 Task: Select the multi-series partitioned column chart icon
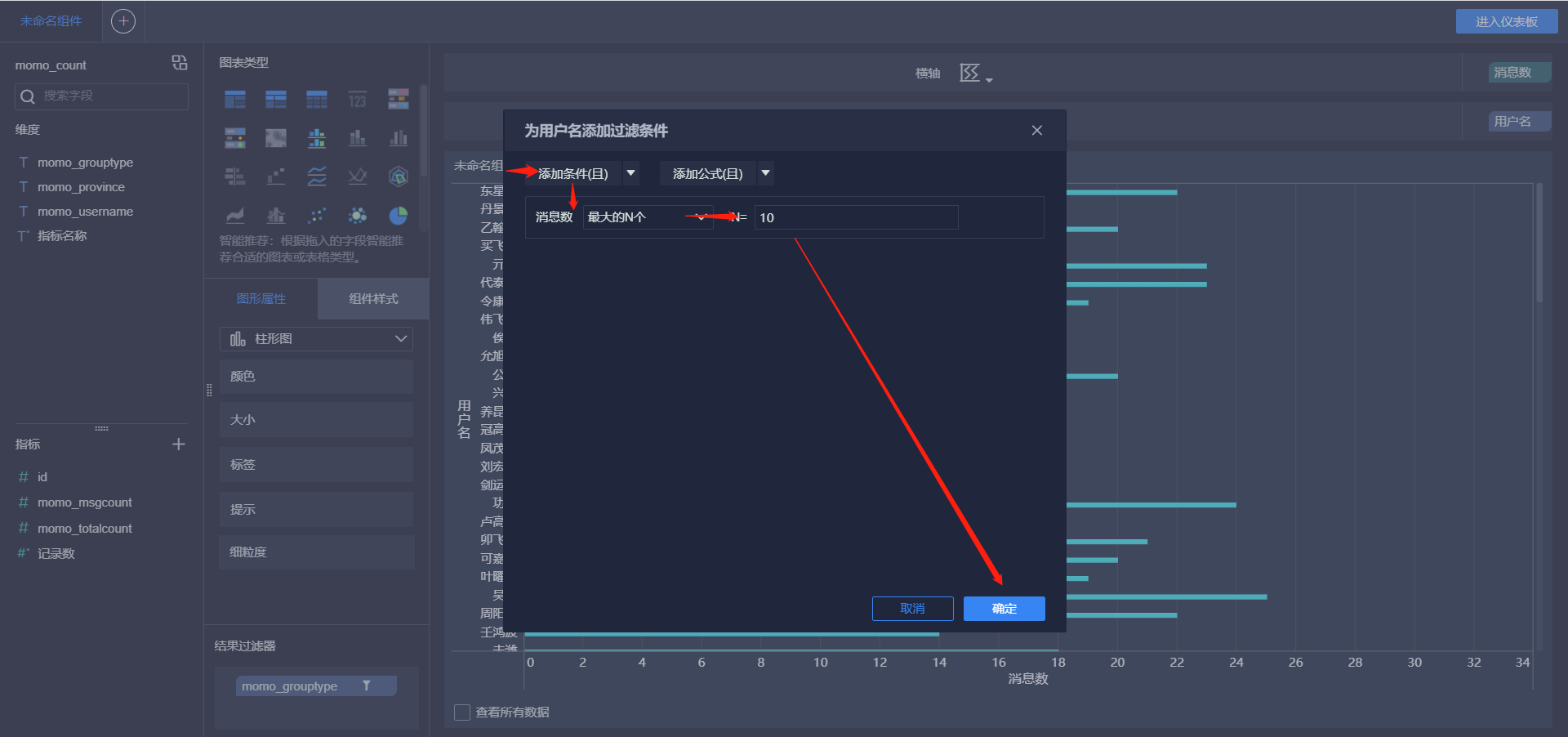coord(317,138)
